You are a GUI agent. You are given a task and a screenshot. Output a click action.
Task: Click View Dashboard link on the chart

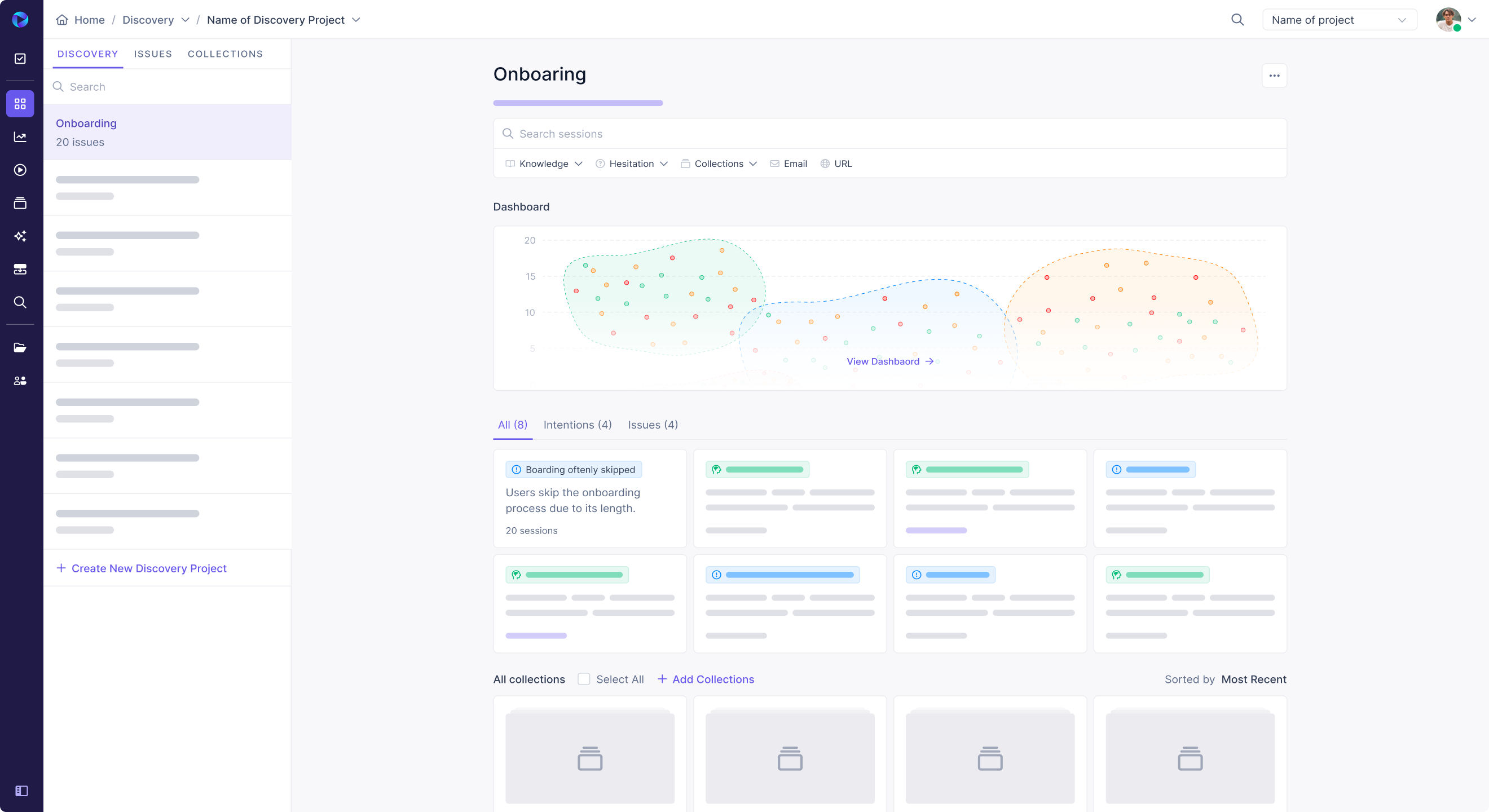889,361
